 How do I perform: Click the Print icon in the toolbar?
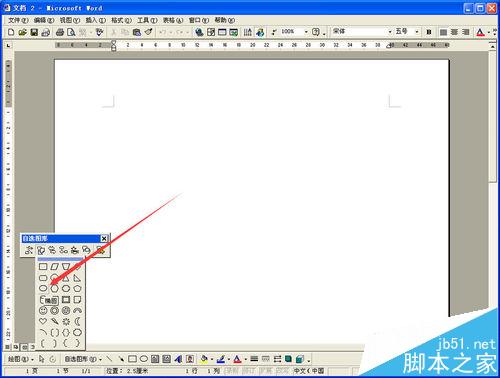tap(60, 32)
